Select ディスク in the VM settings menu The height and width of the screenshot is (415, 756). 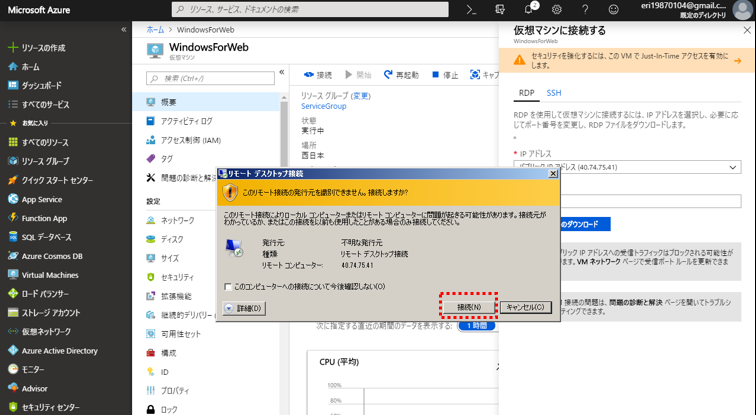tap(174, 239)
